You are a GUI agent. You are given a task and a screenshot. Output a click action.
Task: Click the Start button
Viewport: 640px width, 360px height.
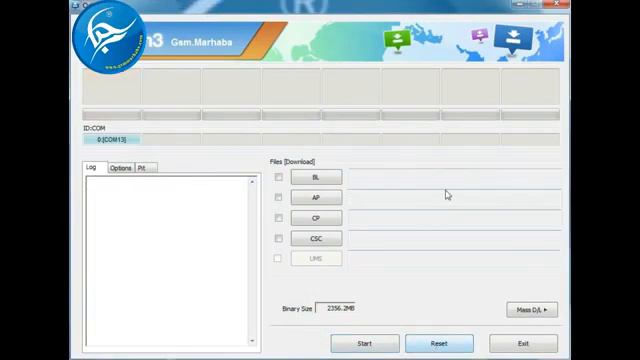[365, 344]
